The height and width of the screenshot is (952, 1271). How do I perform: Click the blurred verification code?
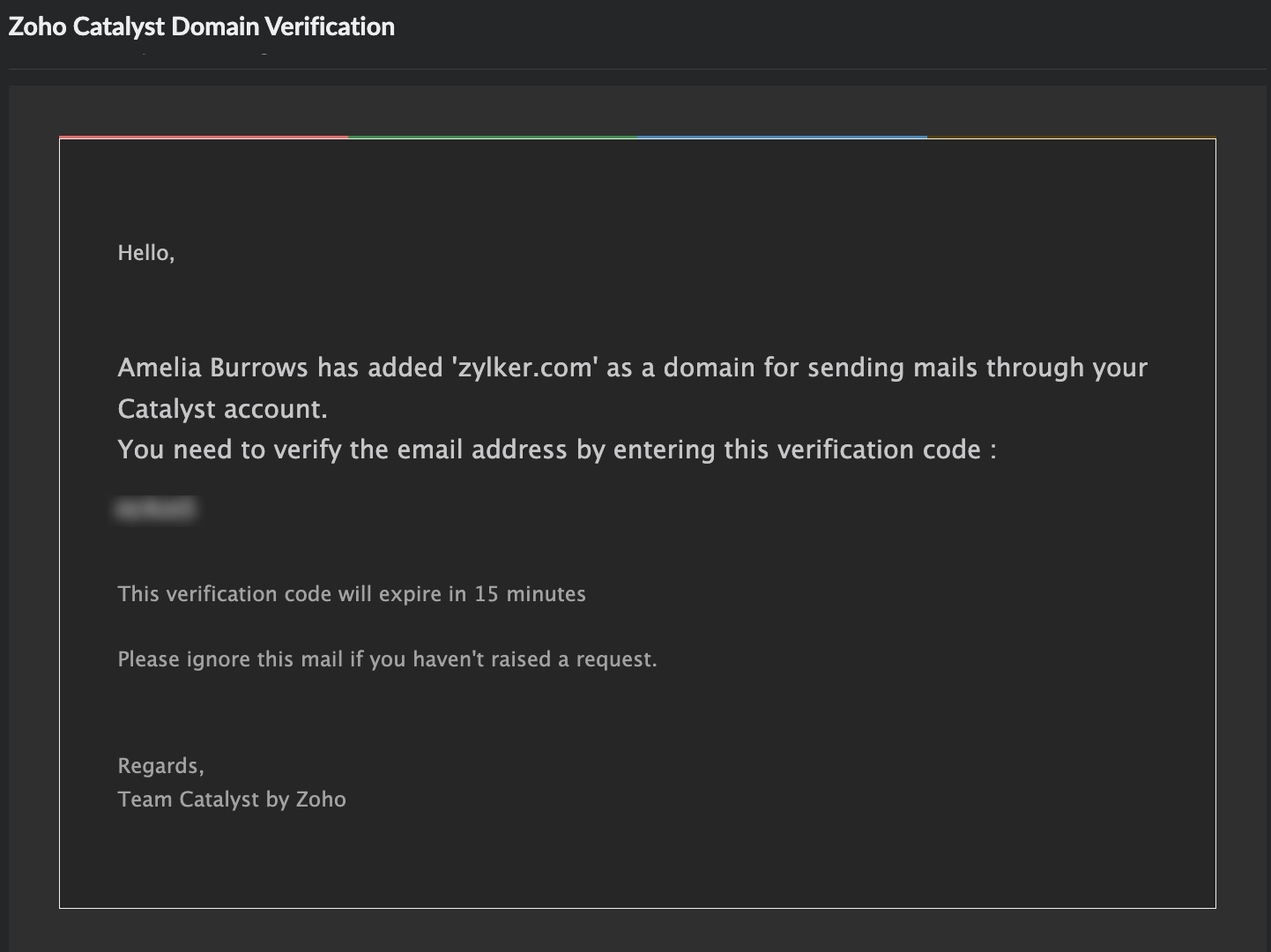tap(156, 509)
